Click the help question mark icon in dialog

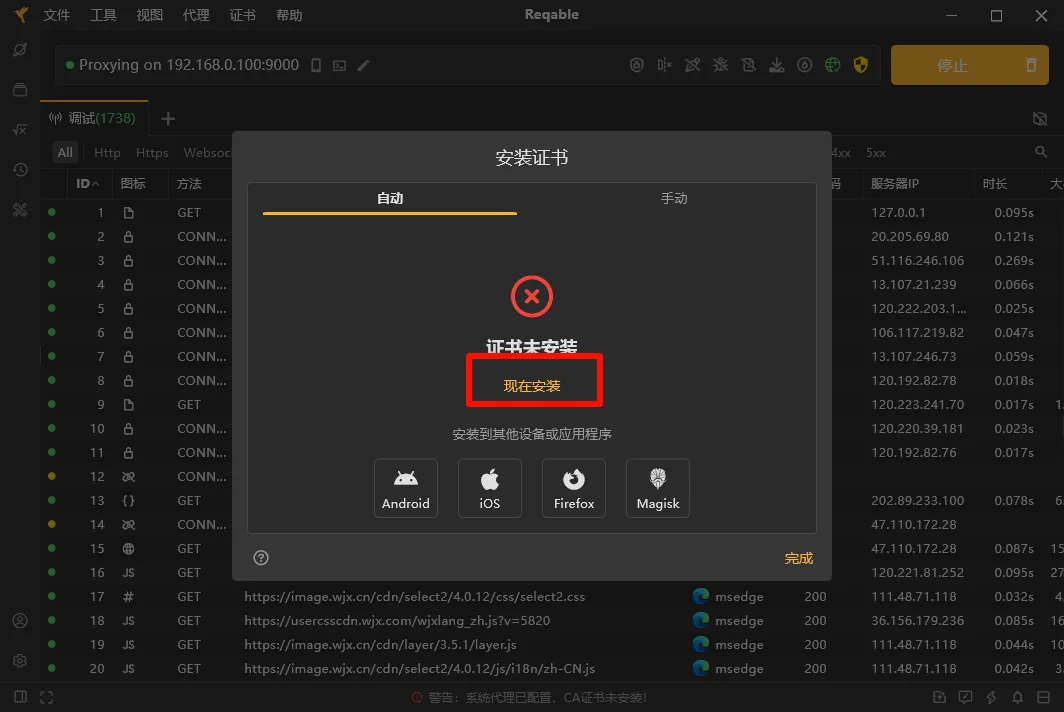click(261, 558)
